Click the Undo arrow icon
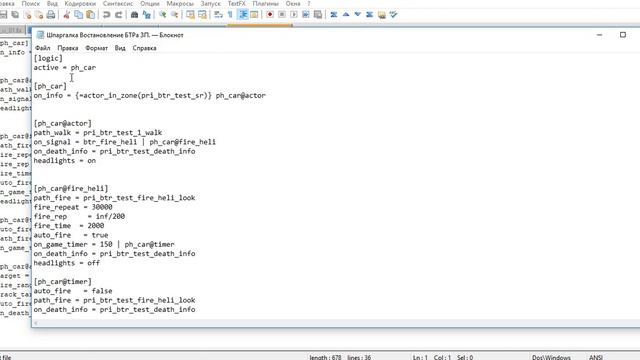Screen dimensions: 640x360 click(x=107, y=15)
